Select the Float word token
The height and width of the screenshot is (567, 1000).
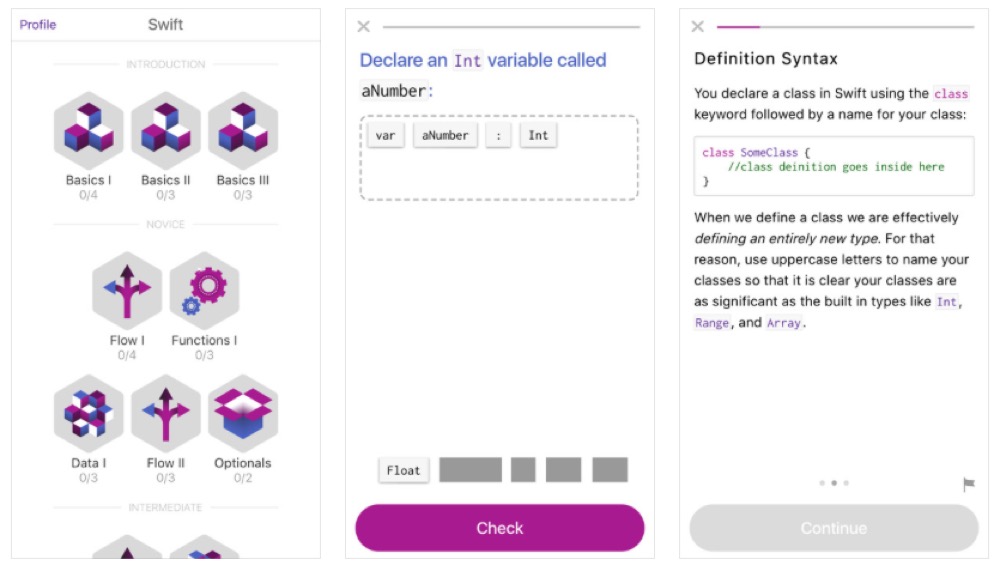[x=403, y=470]
